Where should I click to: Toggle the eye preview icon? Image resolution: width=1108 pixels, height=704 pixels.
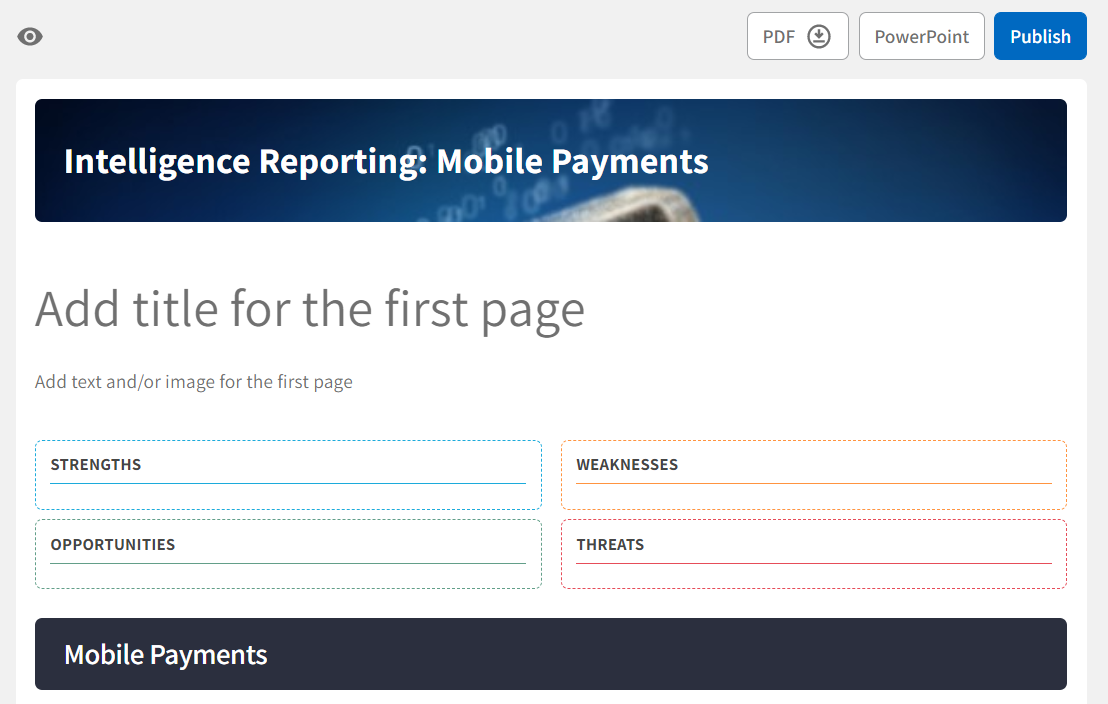[x=30, y=37]
